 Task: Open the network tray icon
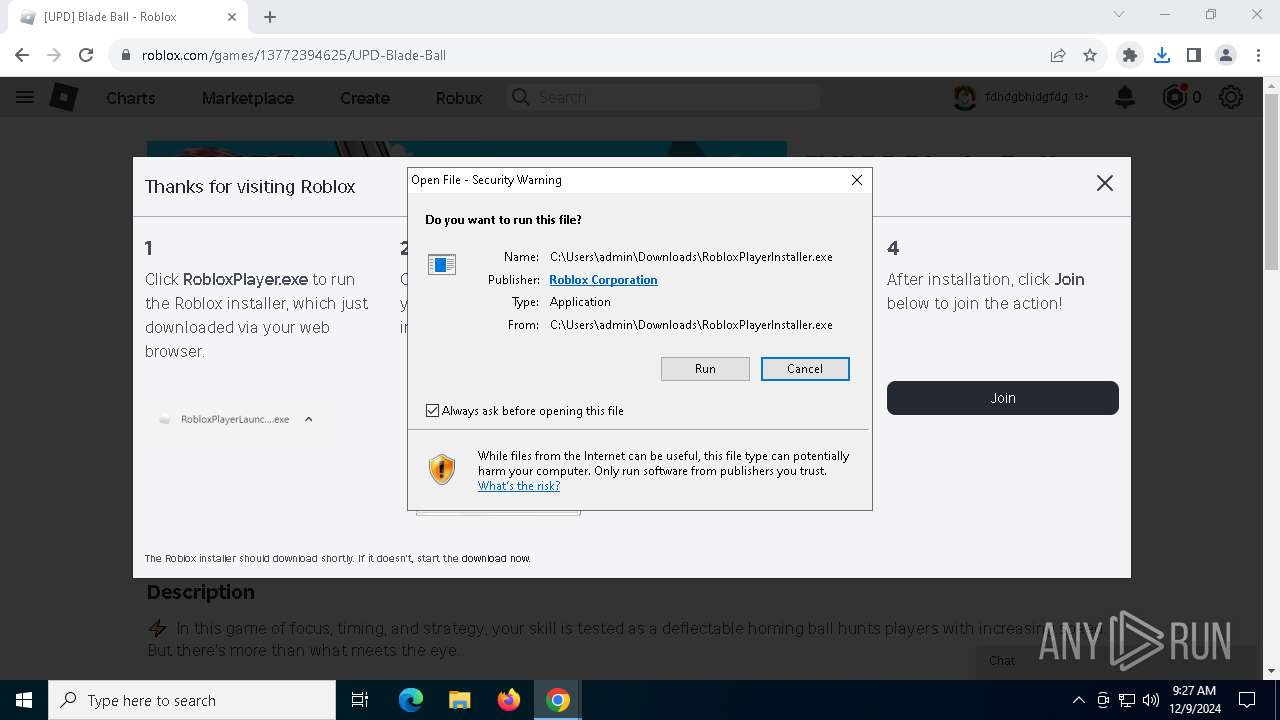[1126, 700]
